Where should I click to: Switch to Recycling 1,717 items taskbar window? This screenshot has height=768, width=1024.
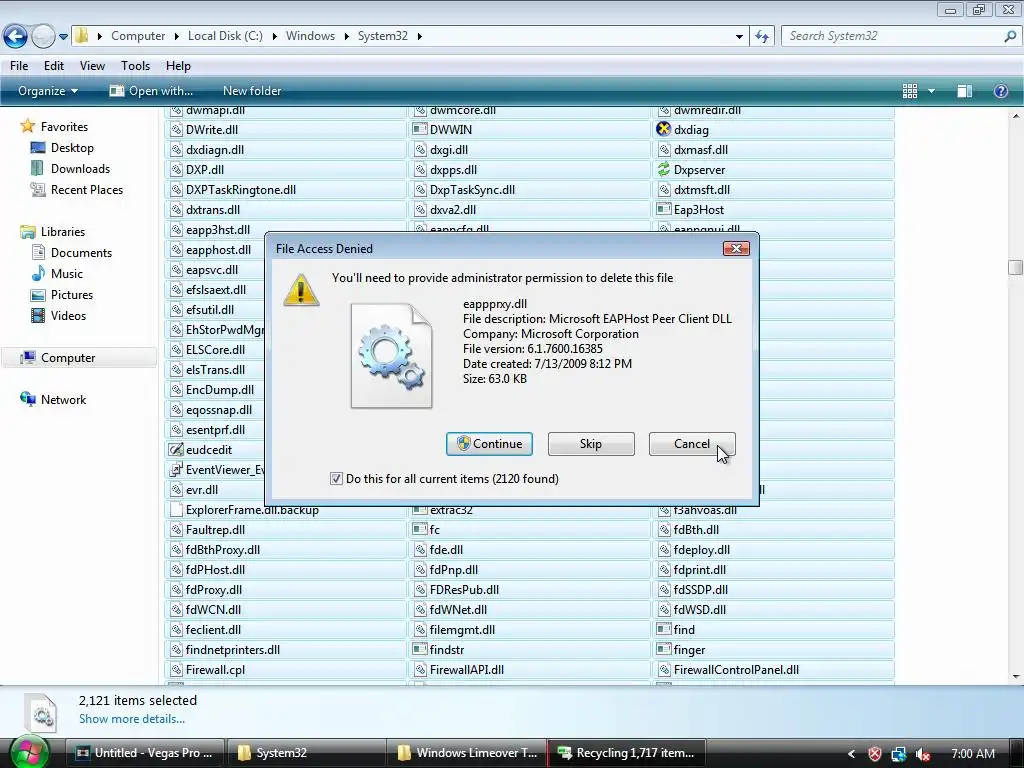627,753
